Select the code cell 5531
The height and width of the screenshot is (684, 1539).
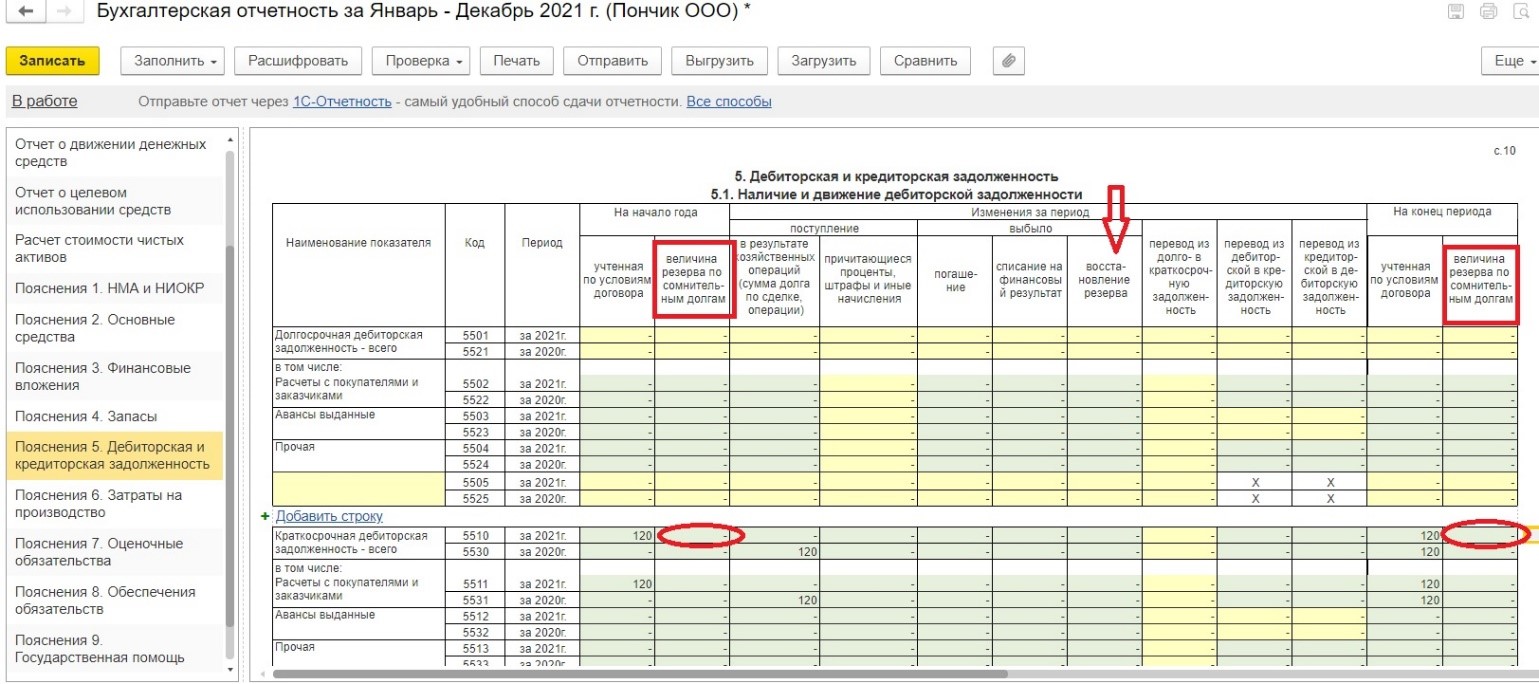(x=475, y=600)
